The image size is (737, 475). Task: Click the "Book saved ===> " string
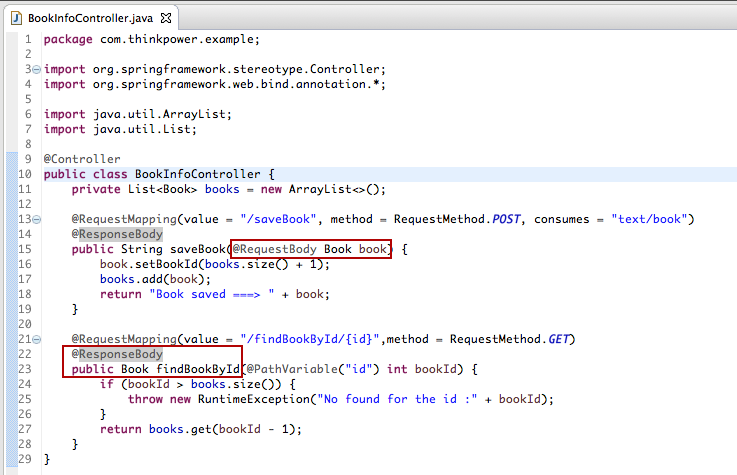coord(212,294)
